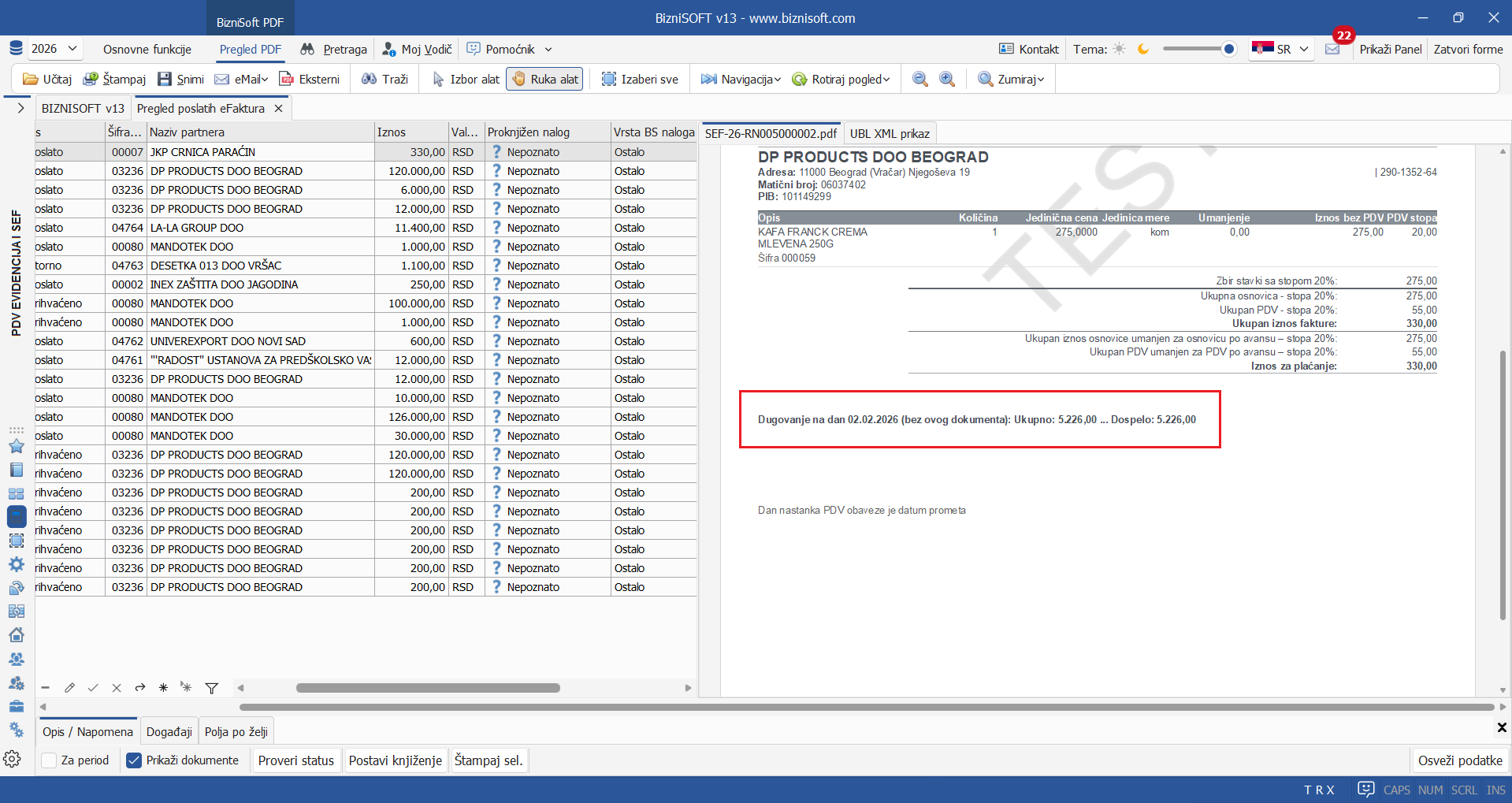Screen dimensions: 1512x803
Task: Click the Učitaj folder icon
Action: [x=31, y=79]
